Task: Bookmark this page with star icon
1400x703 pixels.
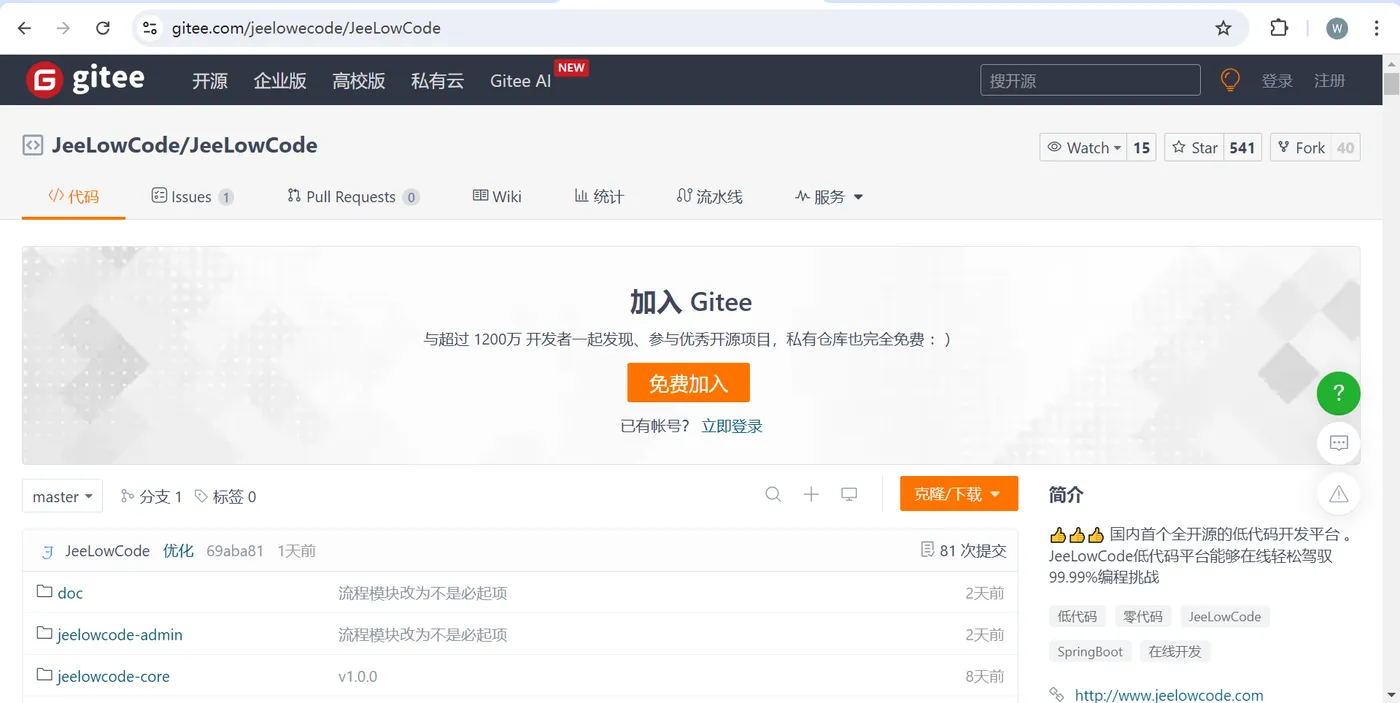Action: pos(1223,28)
